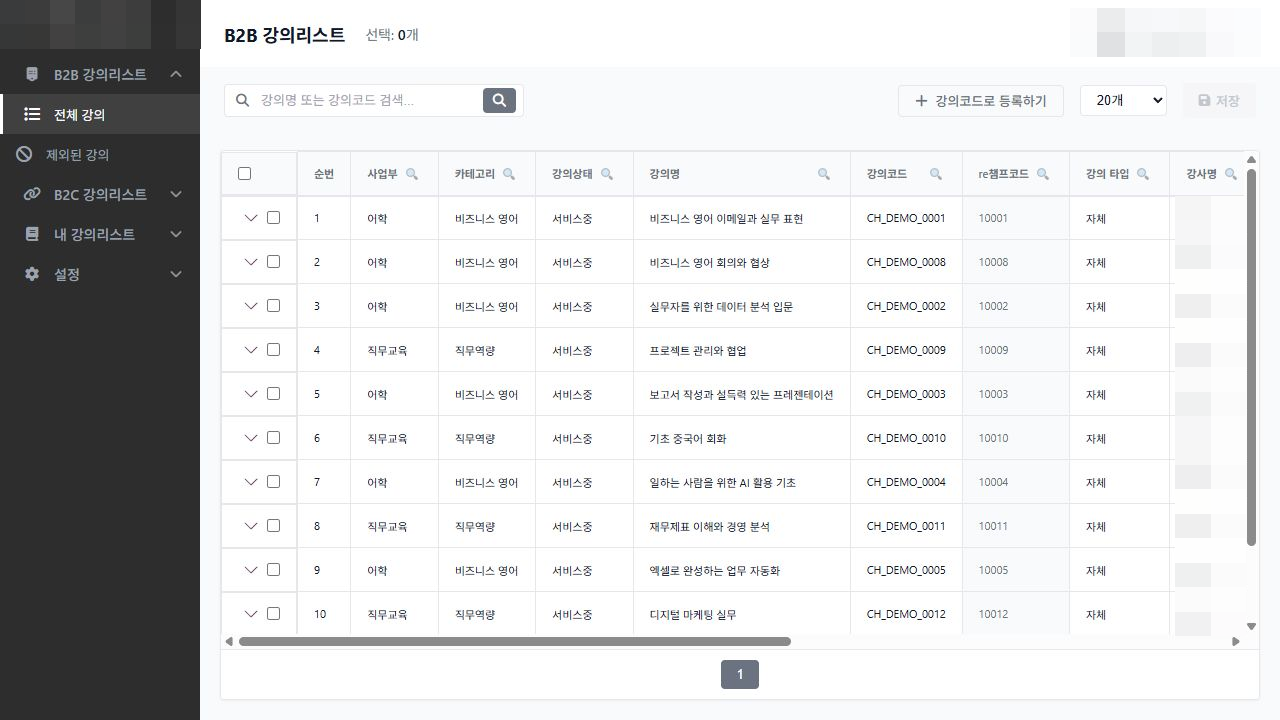Click the 저장 save button
The image size is (1280, 720).
1218,100
